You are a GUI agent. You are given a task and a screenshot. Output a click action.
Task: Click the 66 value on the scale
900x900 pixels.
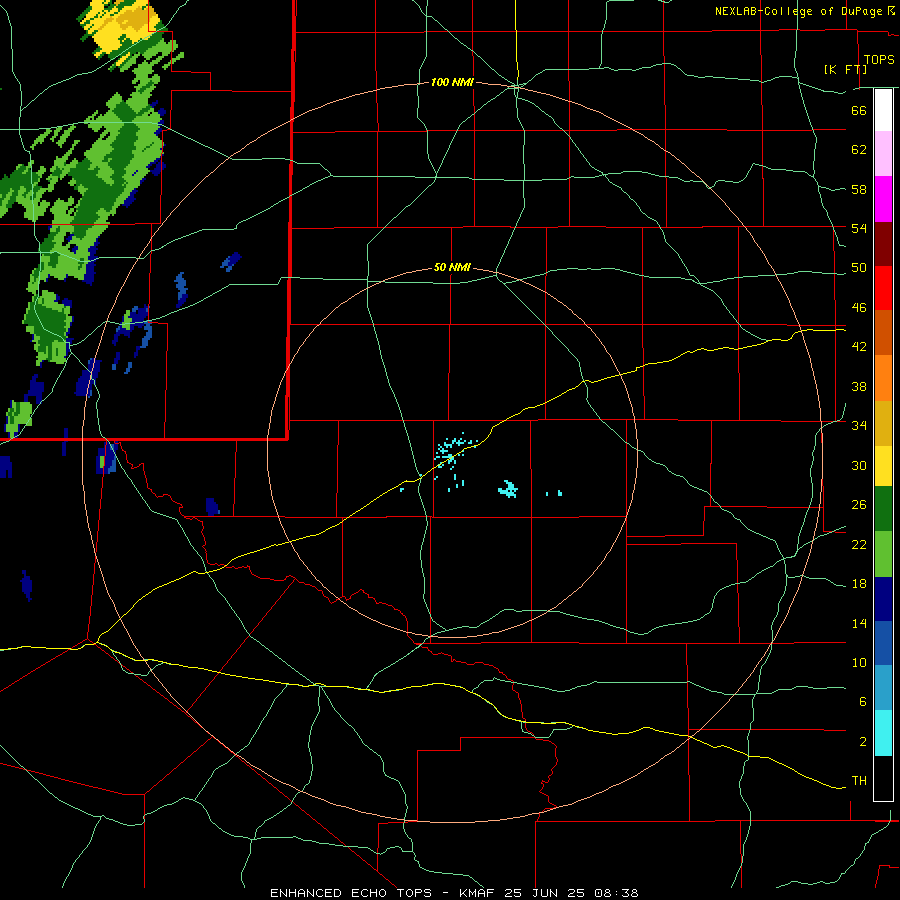point(859,110)
